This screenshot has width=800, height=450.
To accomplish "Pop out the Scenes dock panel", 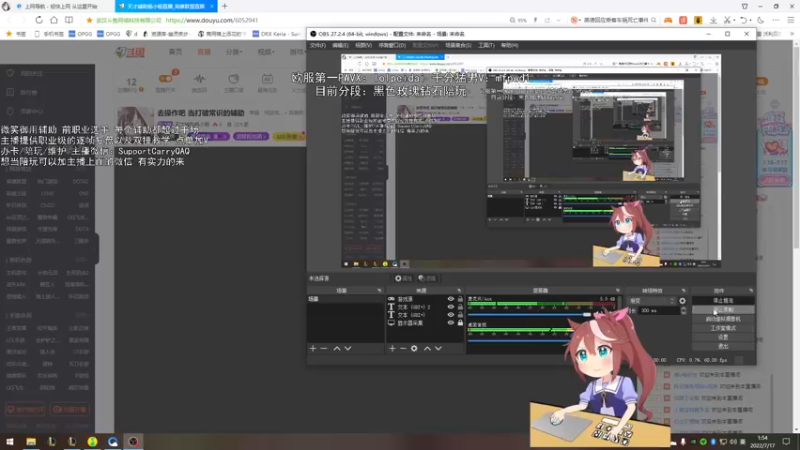I will click(379, 290).
